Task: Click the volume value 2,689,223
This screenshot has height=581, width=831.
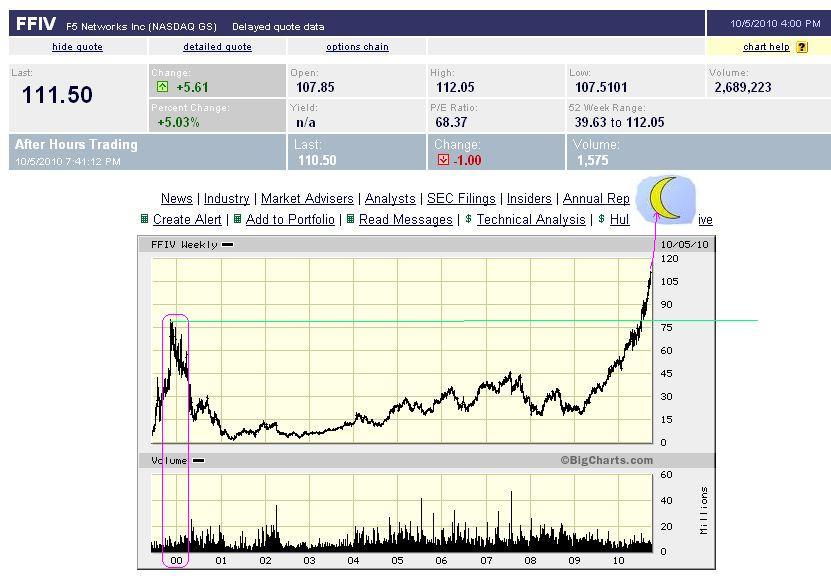Action: click(742, 87)
